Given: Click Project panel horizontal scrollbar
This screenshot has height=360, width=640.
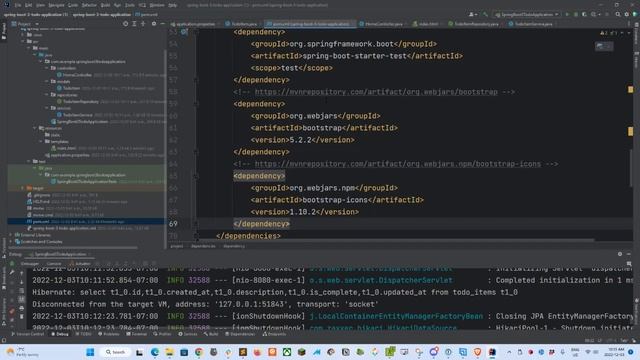Looking at the screenshot, I should (73, 247).
